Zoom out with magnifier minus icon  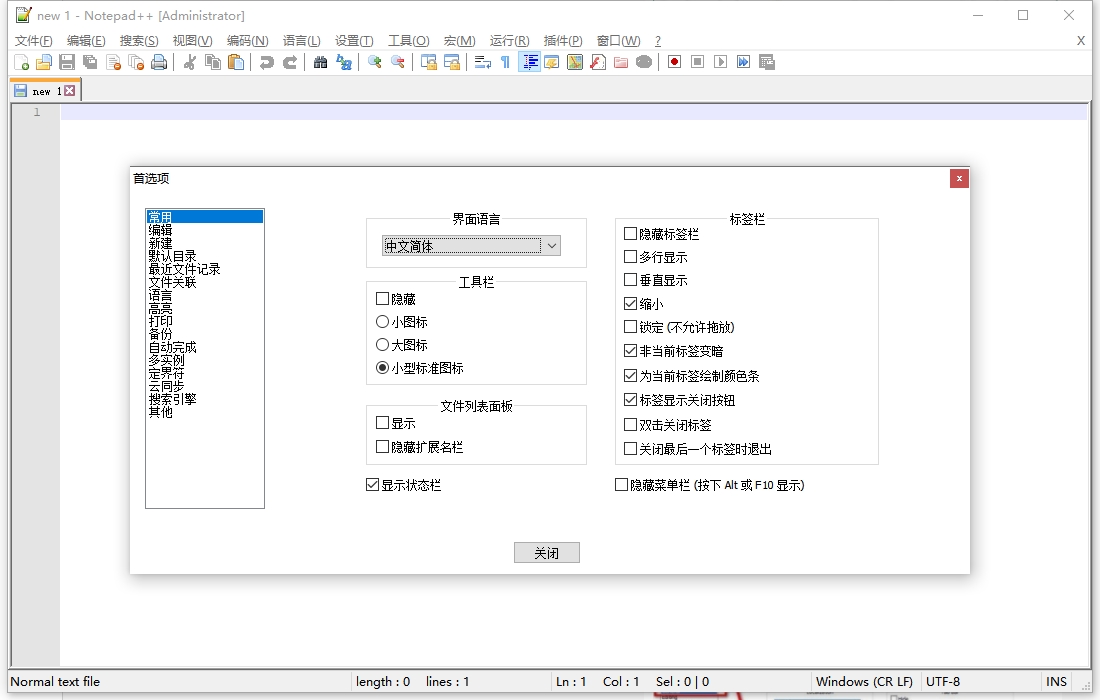pos(398,62)
